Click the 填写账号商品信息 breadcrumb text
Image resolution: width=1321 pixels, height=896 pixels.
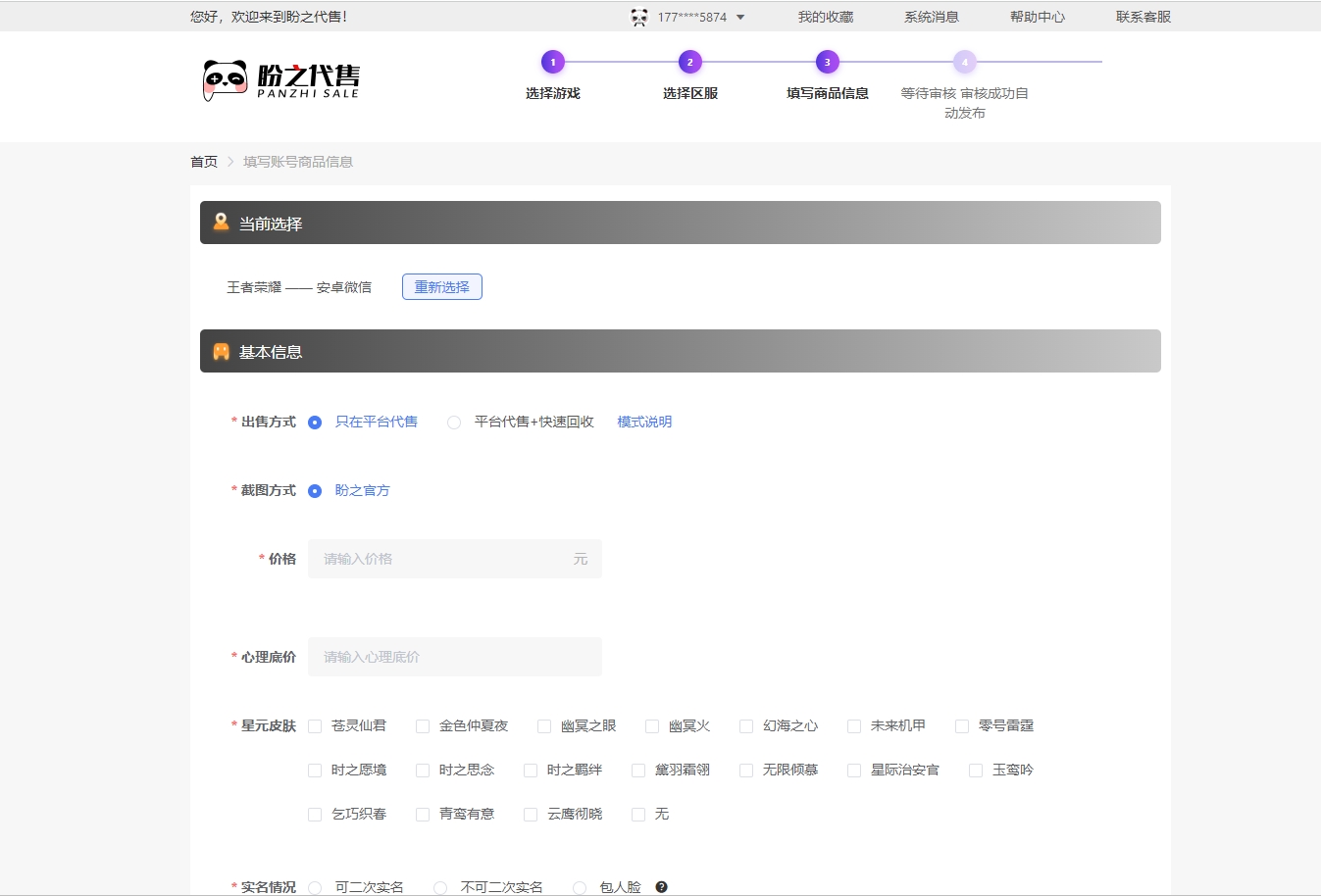point(298,162)
